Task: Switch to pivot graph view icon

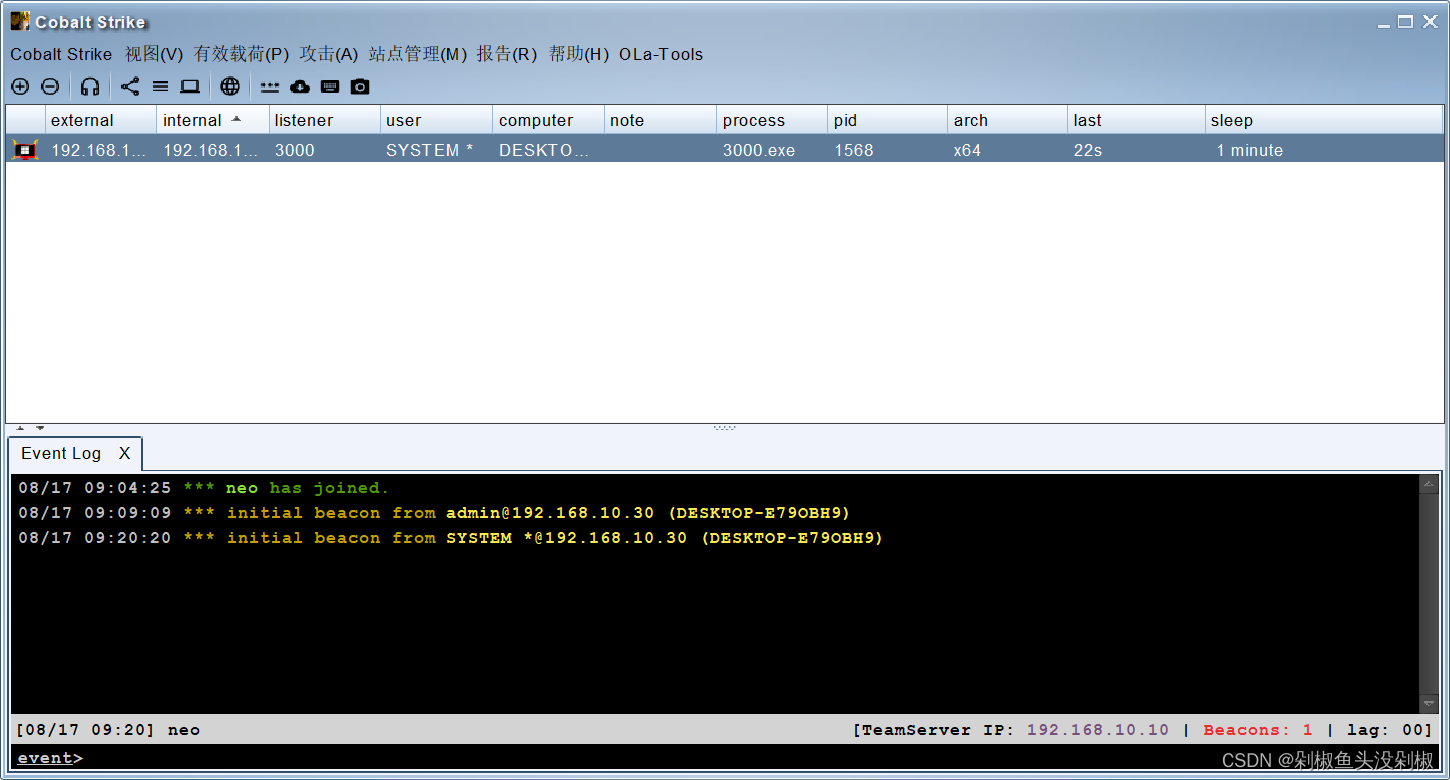Action: 130,87
